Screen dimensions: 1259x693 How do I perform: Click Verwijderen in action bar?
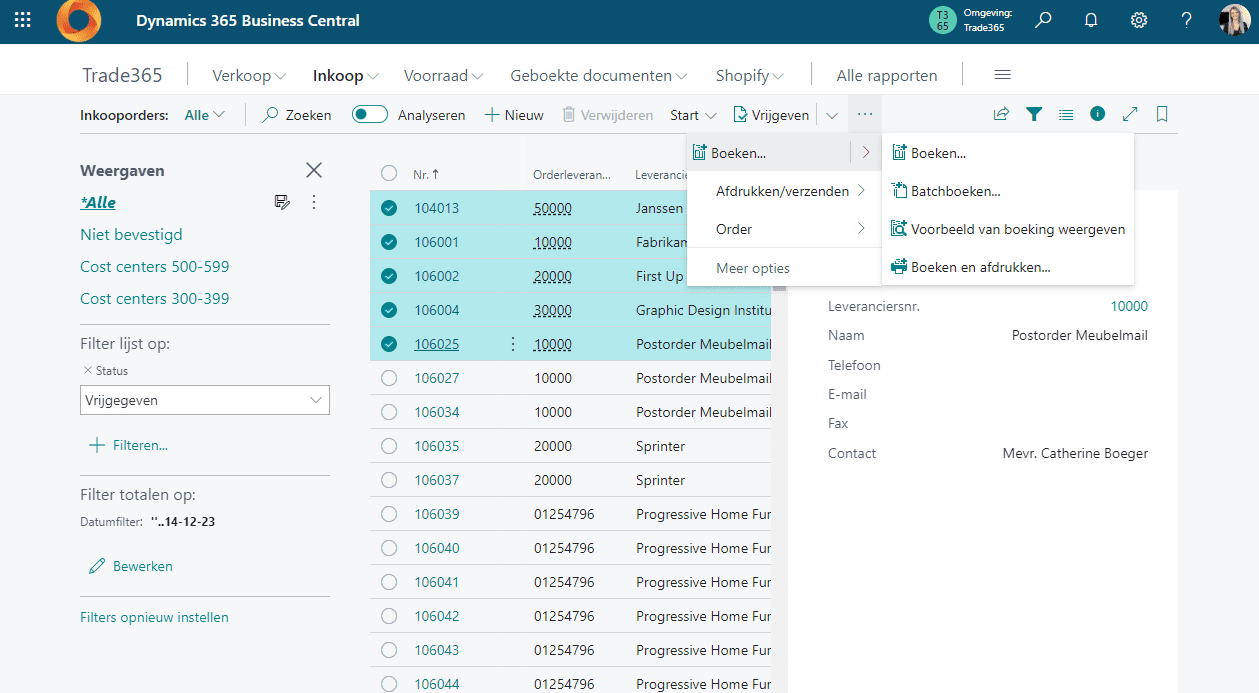607,115
